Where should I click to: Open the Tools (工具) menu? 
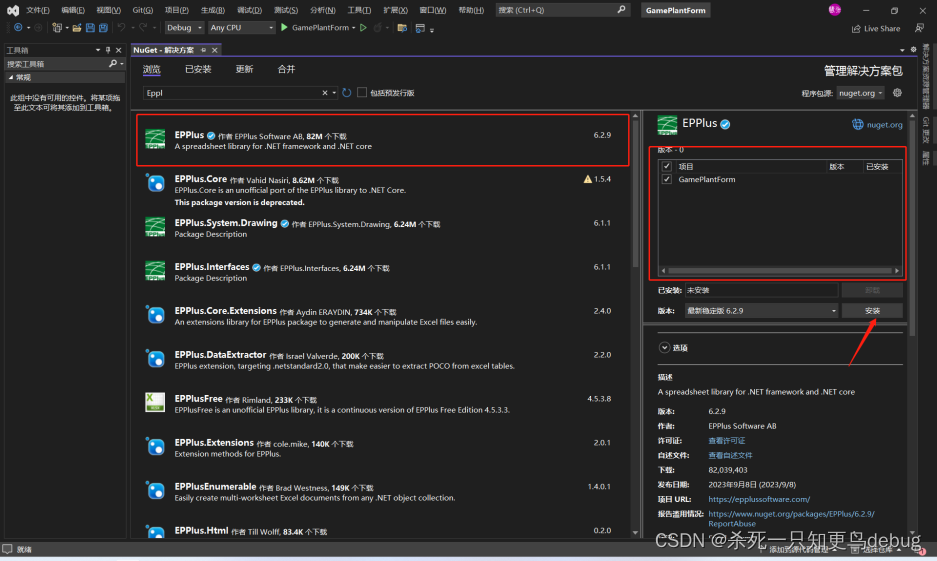(x=359, y=10)
